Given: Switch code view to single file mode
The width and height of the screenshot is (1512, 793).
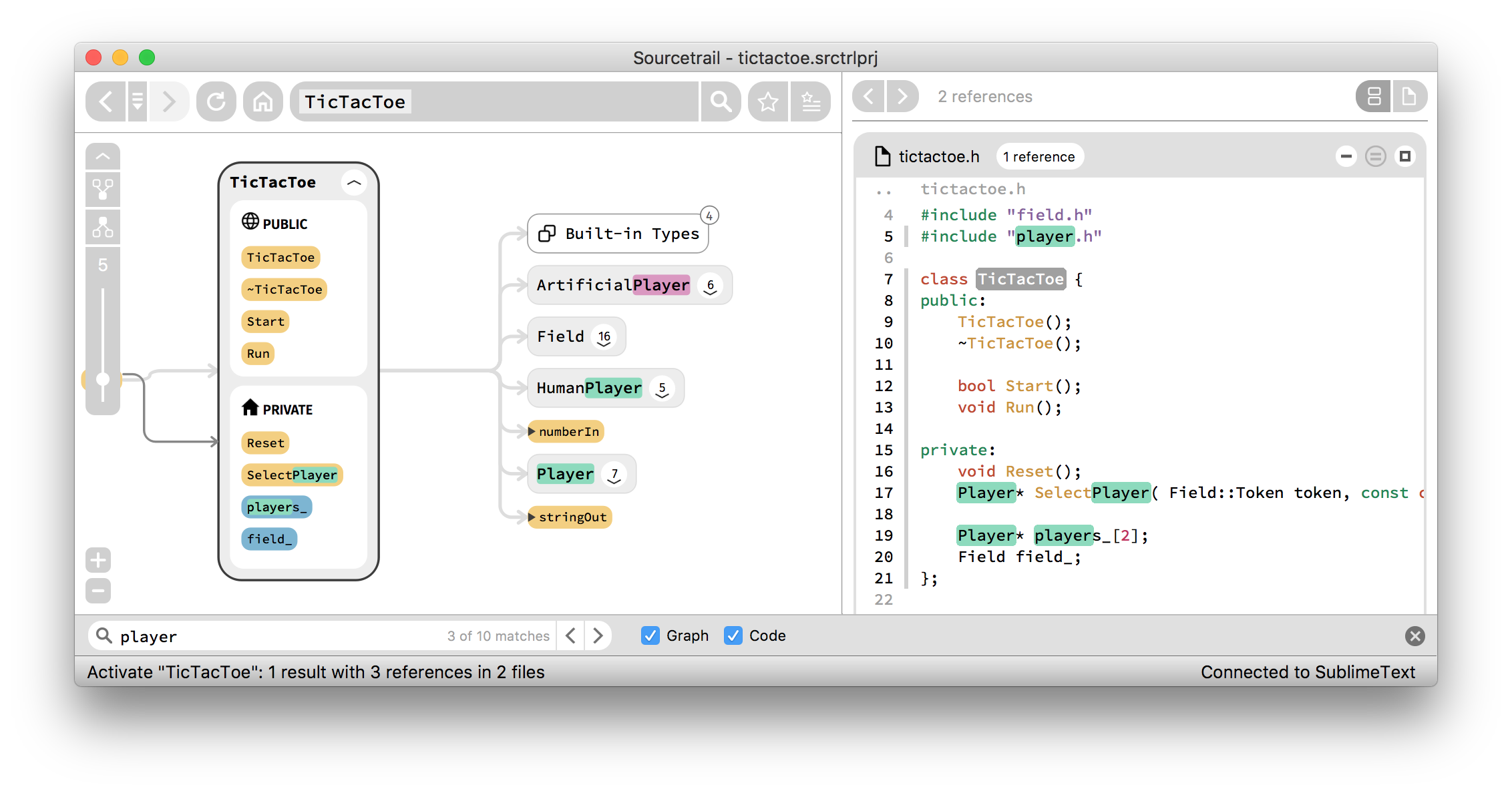Looking at the screenshot, I should click(x=1409, y=97).
